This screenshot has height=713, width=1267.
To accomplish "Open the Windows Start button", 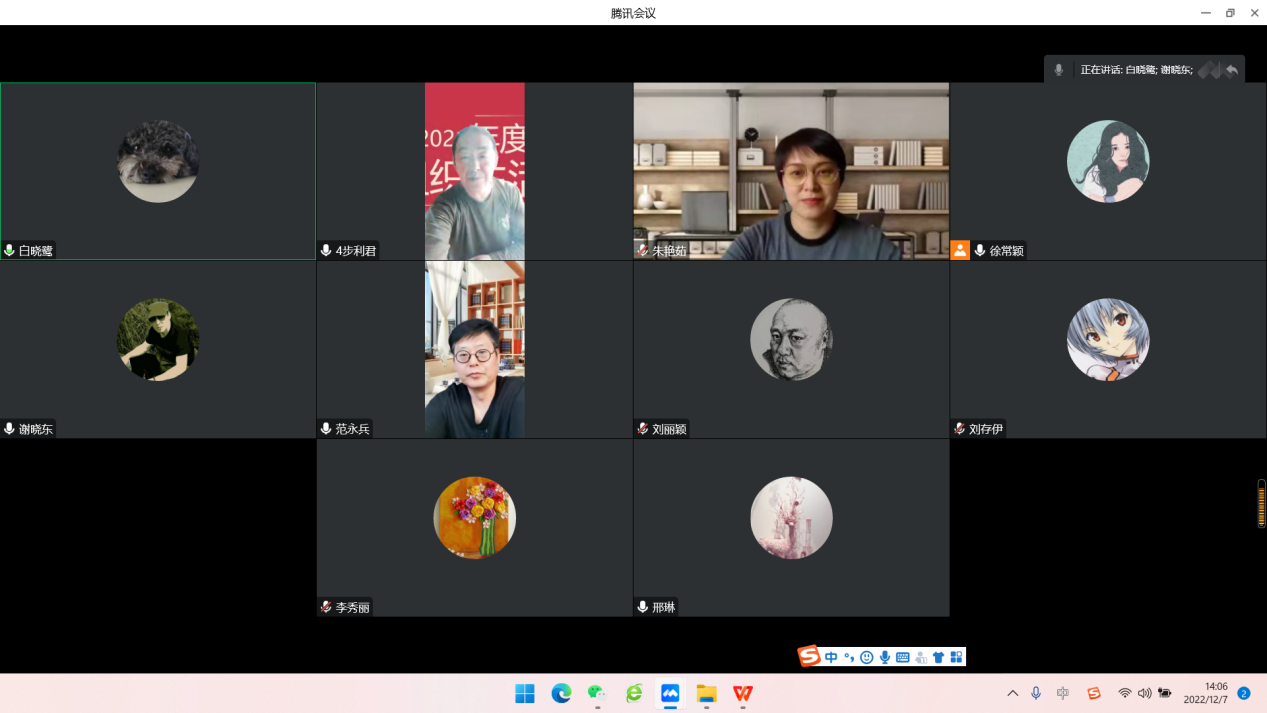I will coord(525,693).
